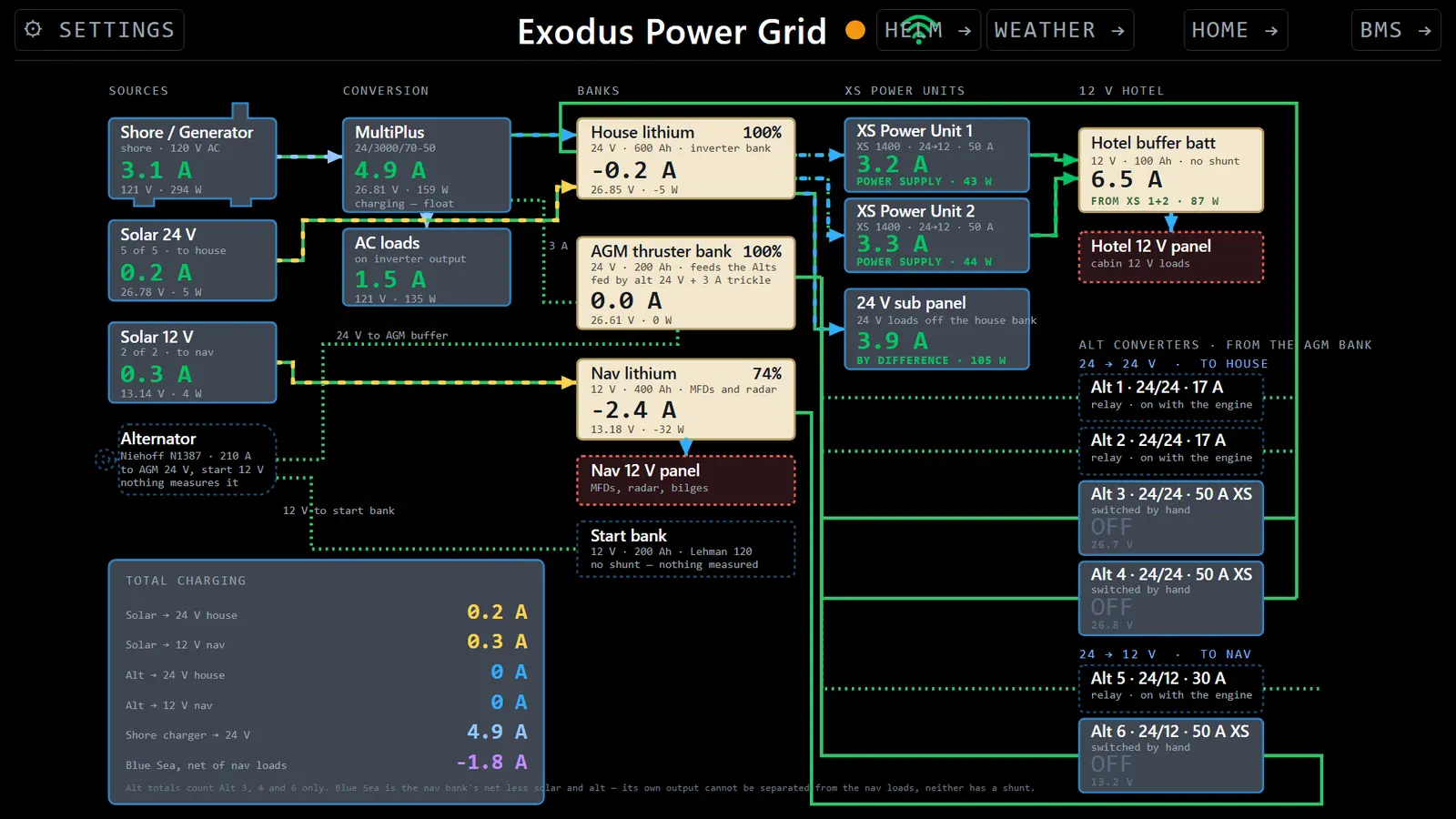Open the Nav 12 V panel box
The height and width of the screenshot is (819, 1456).
(x=686, y=480)
